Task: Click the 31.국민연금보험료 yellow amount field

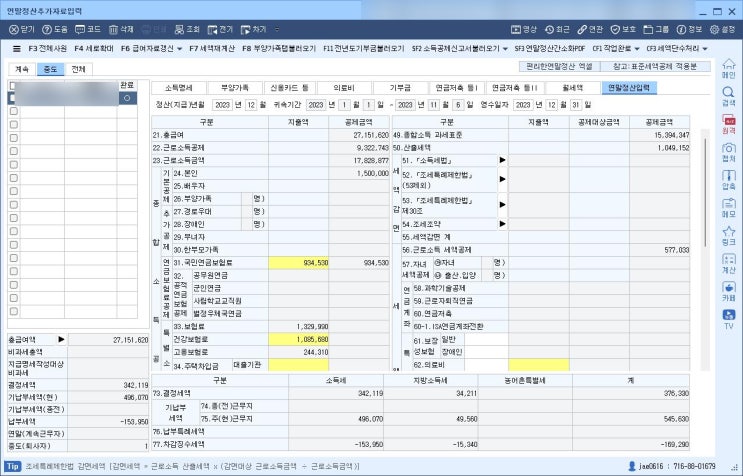Action: coord(299,262)
